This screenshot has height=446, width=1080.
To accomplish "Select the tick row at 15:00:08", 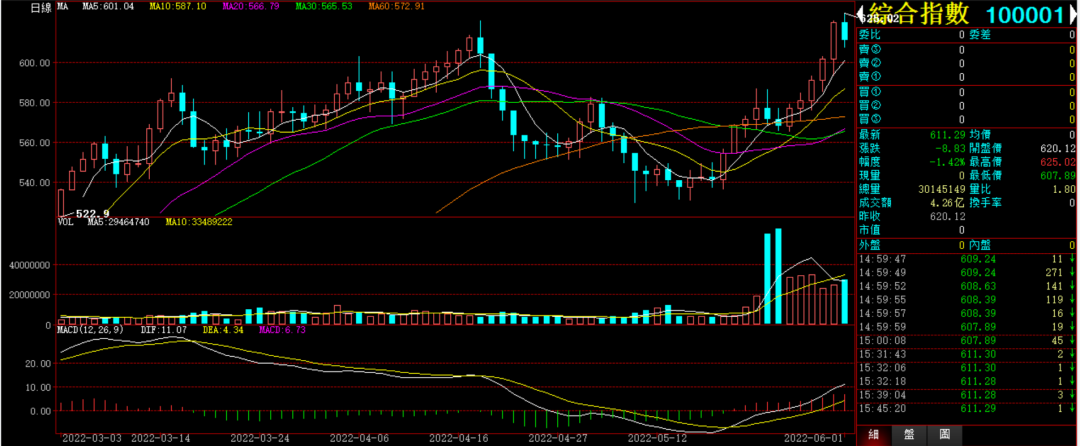I will click(x=967, y=340).
